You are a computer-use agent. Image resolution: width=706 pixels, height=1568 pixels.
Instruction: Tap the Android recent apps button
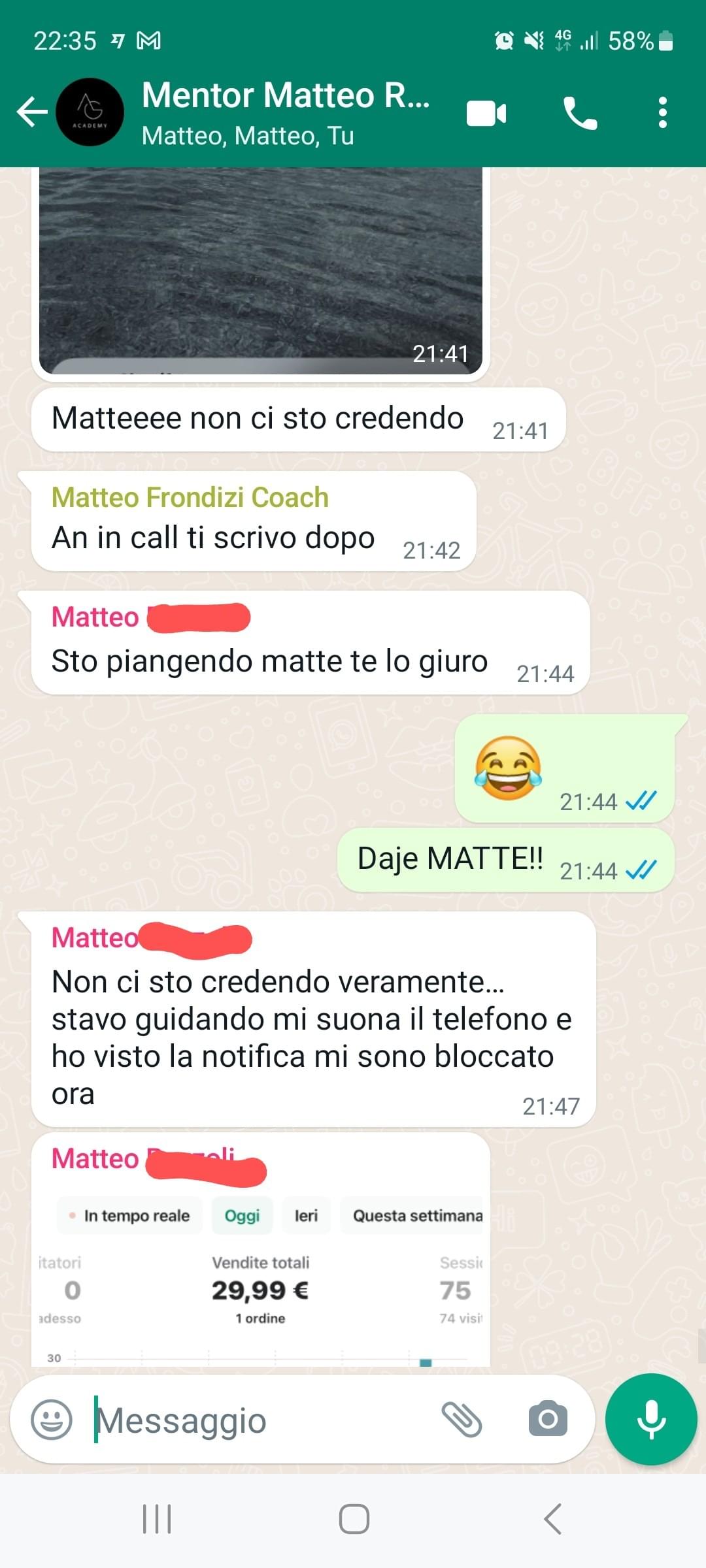pyautogui.click(x=157, y=1518)
